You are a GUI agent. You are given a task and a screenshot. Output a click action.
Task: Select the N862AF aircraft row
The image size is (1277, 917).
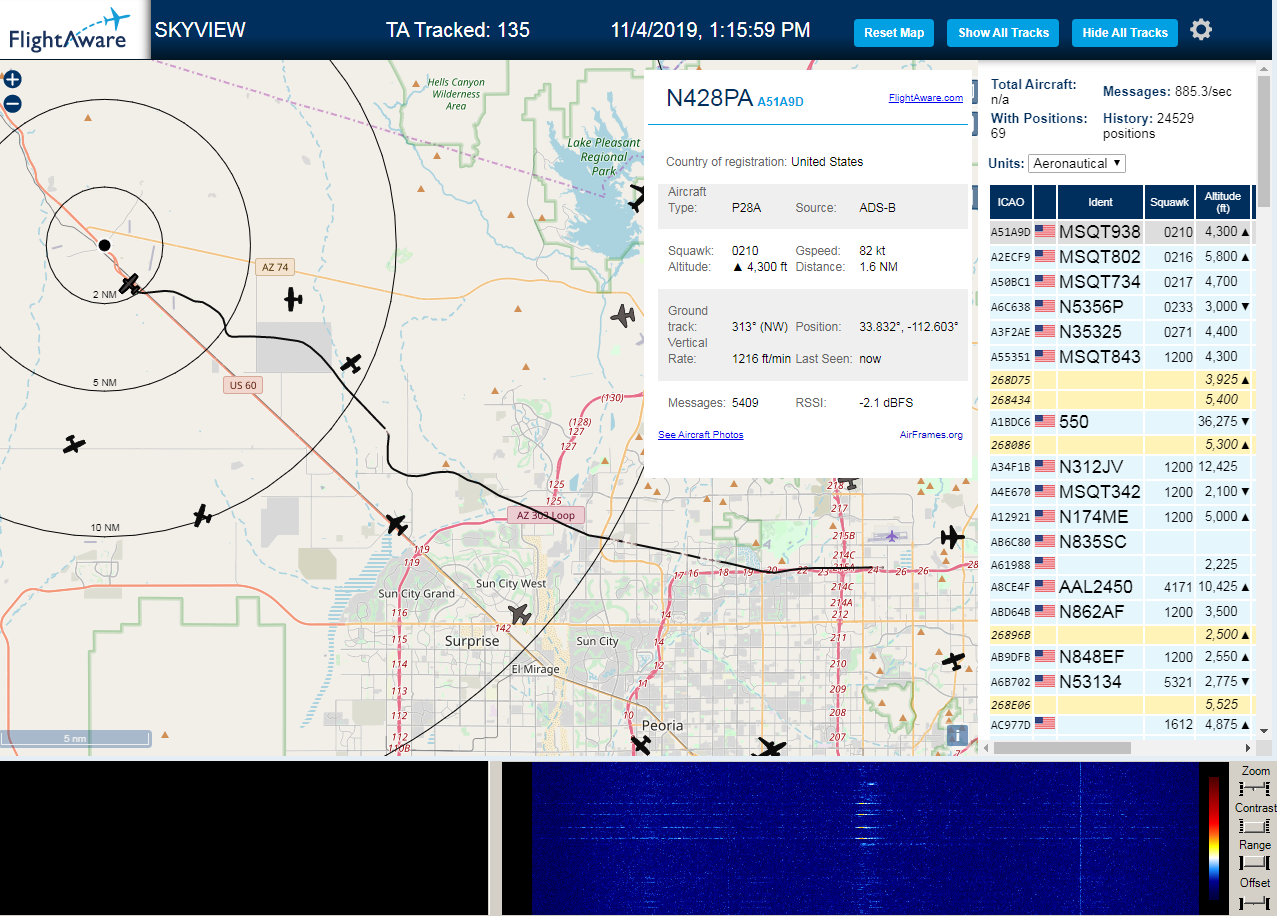1121,612
